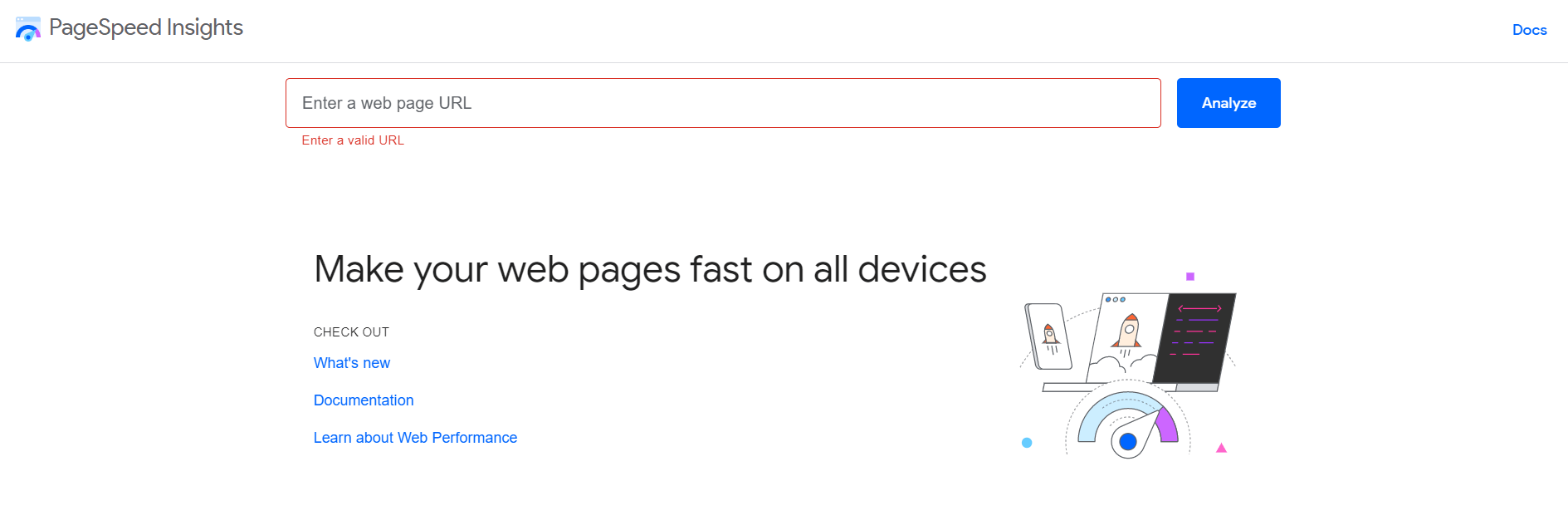
Task: Open the What's new link
Action: coord(352,363)
